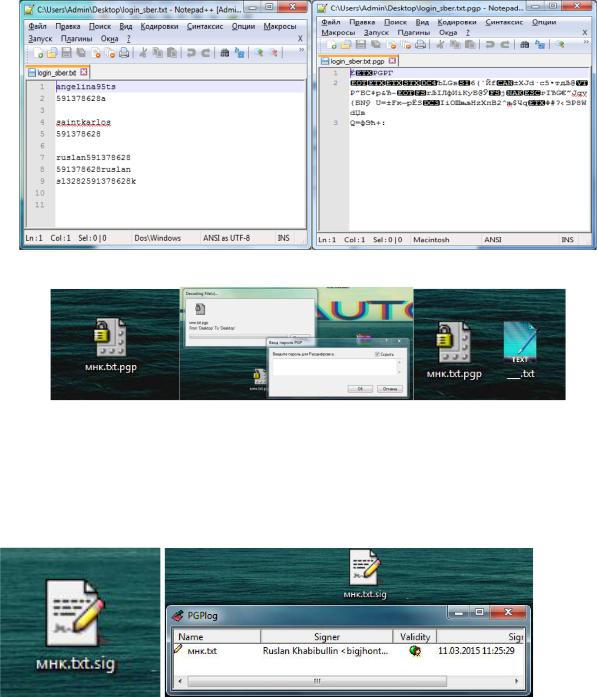597x697 pixels.
Task: Select мнк.txt.sig icon above PGPlog window
Action: pos(365,573)
